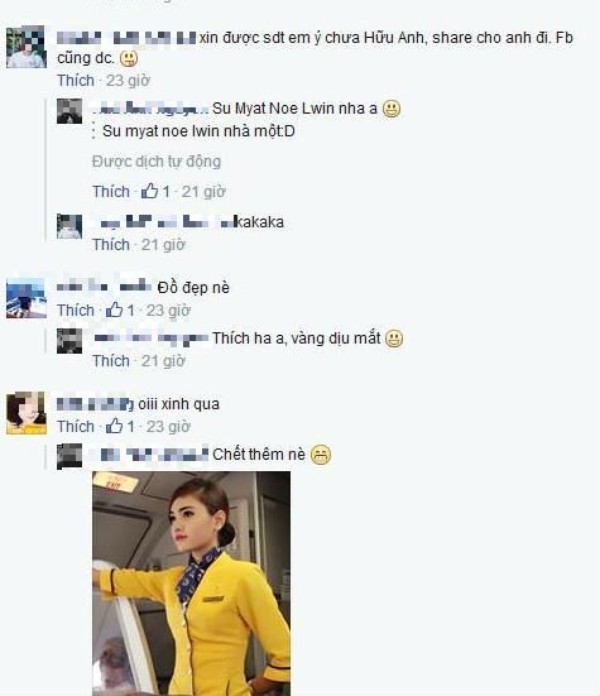Open profile picture of first commenter asking sdt

(26, 47)
